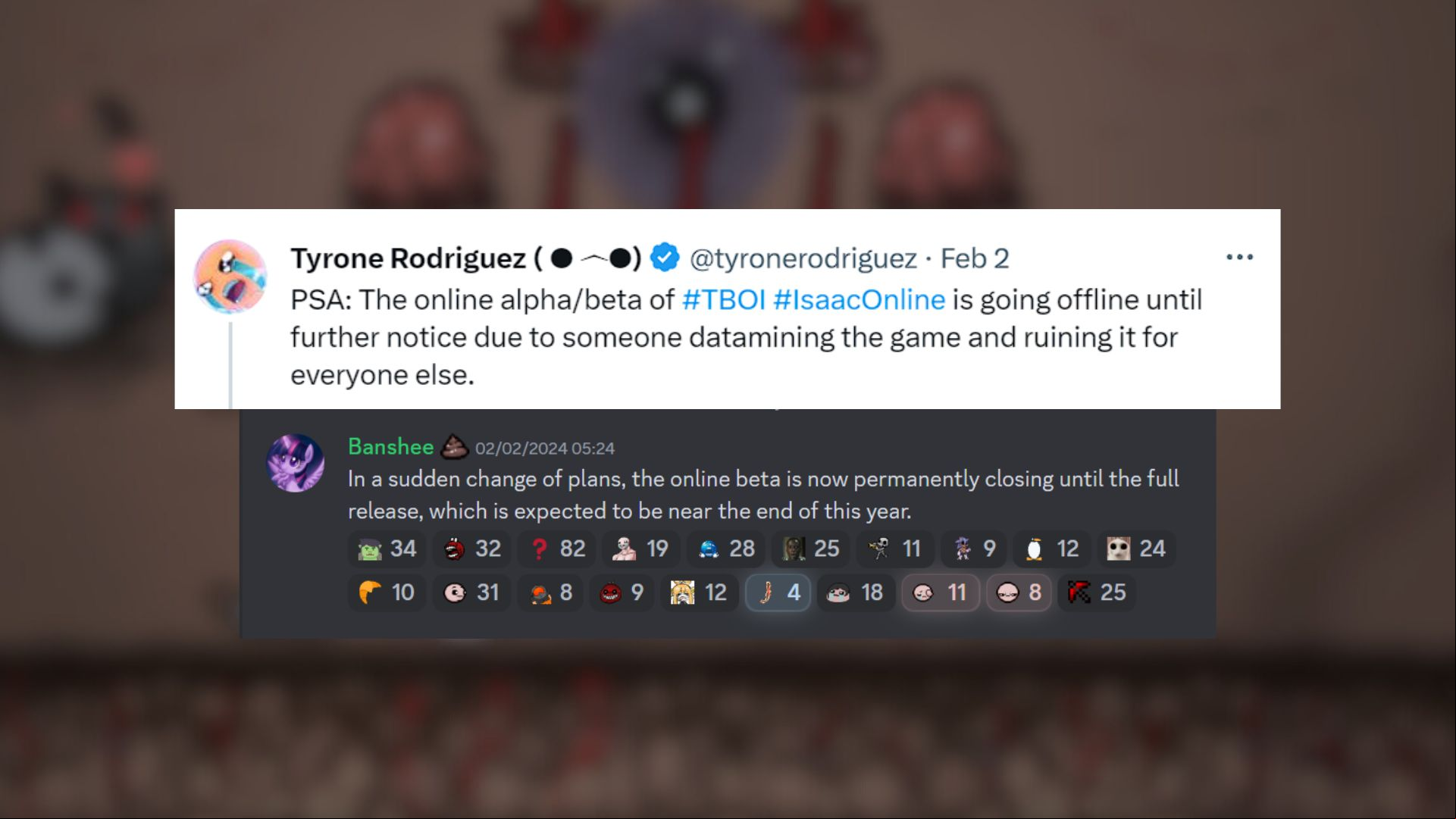Click Tyrone Rodriguez's profile avatar
1456x819 pixels.
(x=230, y=277)
